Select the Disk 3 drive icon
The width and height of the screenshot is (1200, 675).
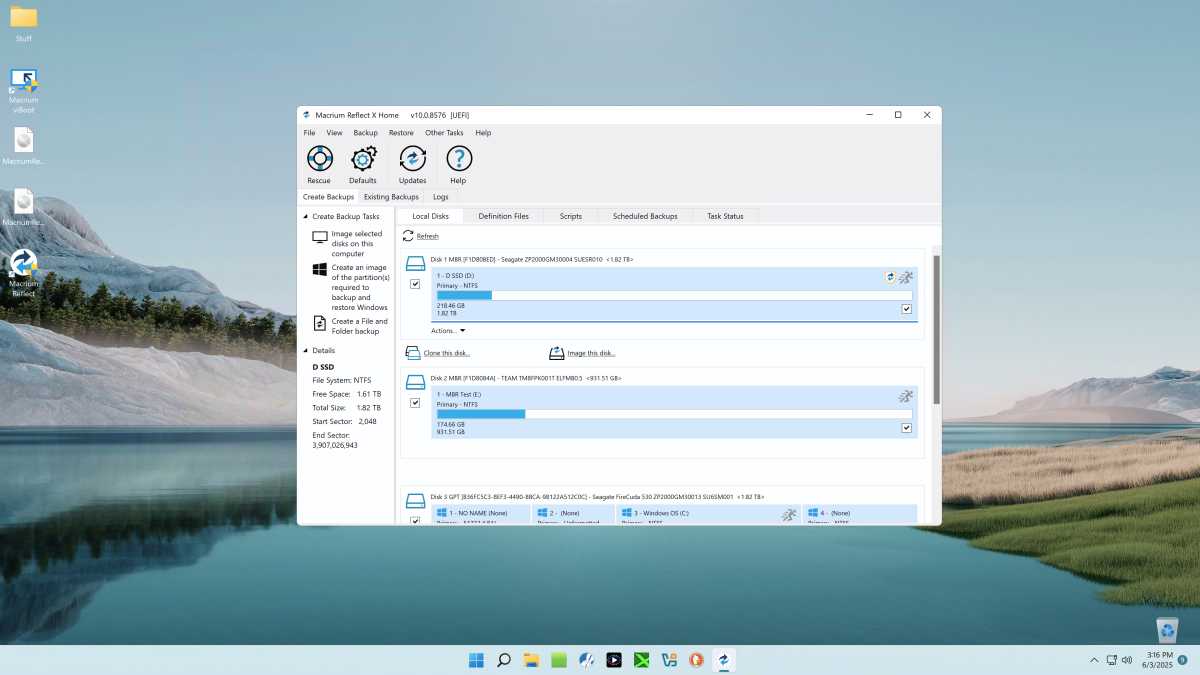pos(415,499)
